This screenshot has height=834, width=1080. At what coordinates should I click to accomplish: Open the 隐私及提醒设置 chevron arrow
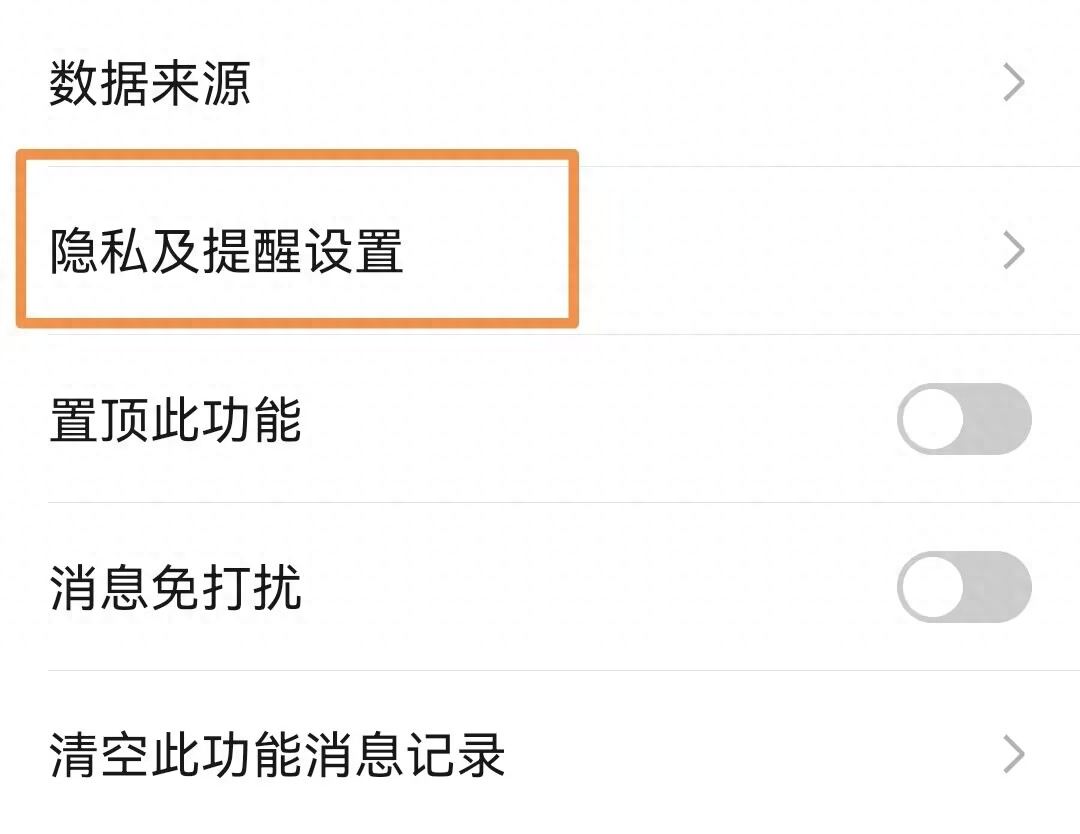1014,251
